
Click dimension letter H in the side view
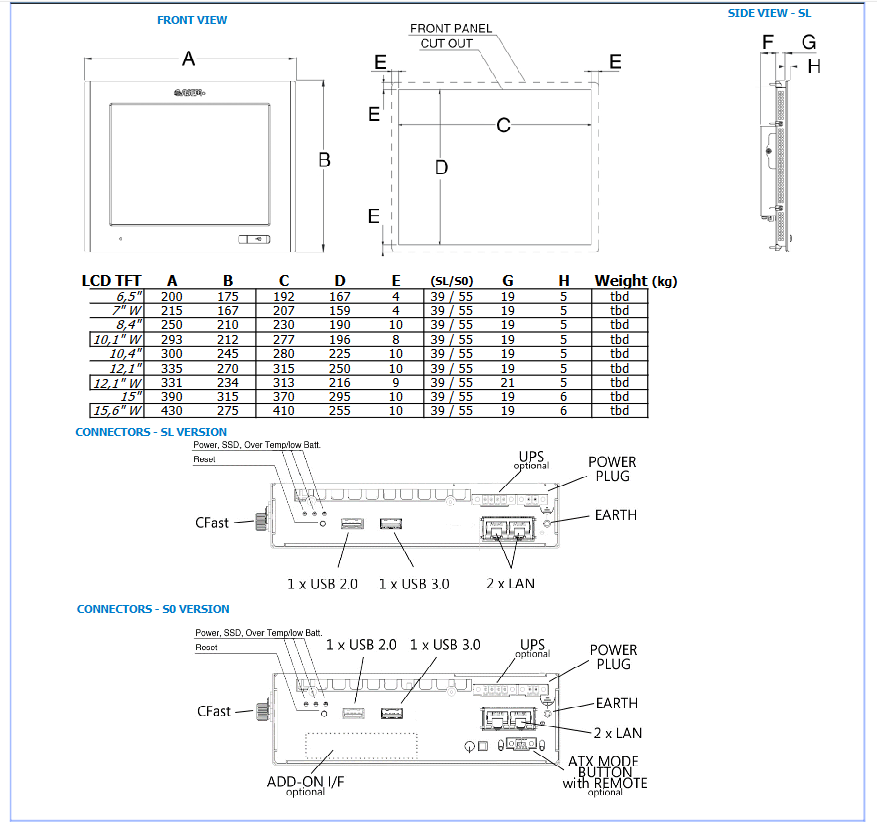814,67
